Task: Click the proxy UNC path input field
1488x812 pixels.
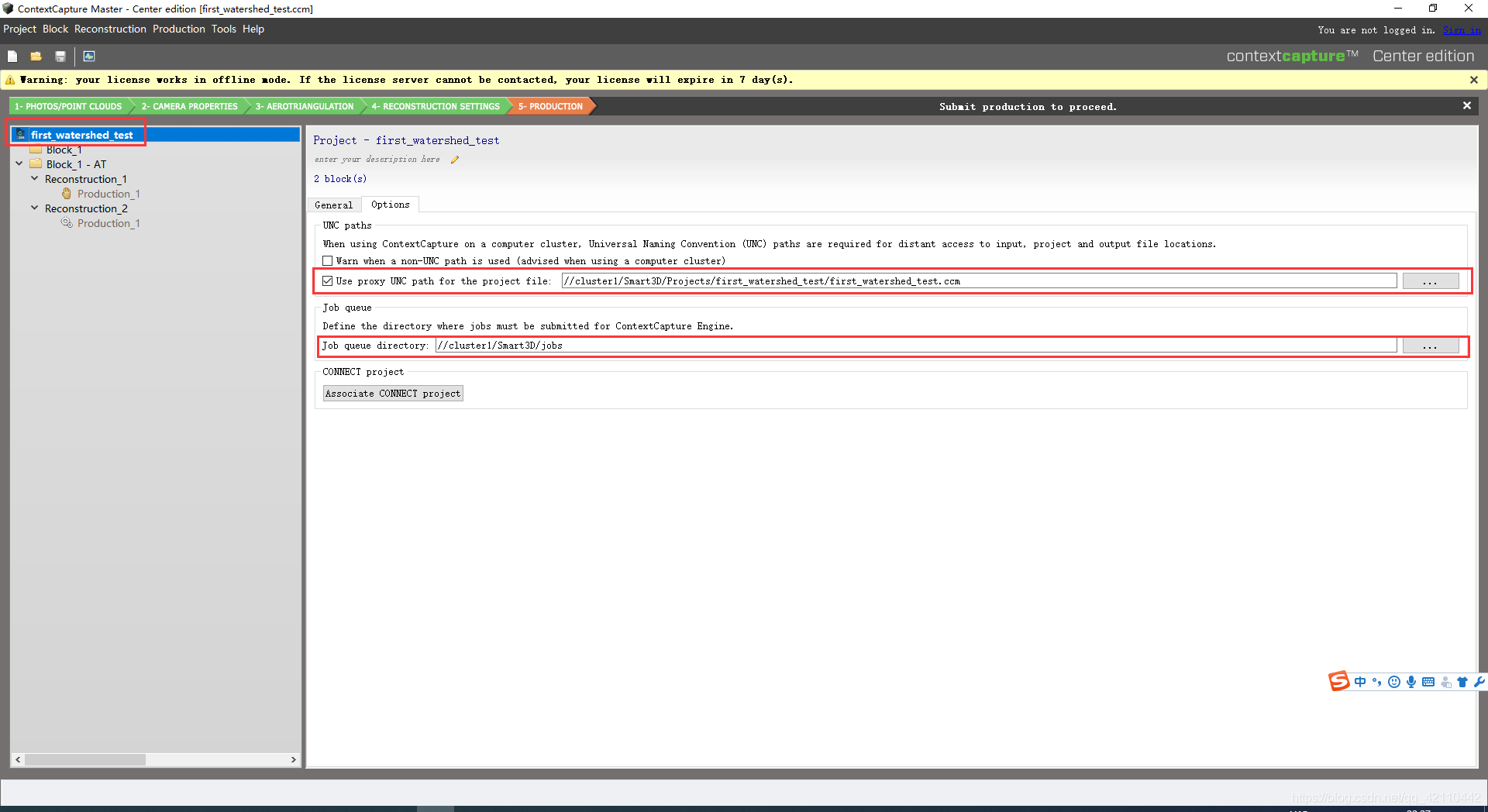Action: click(979, 281)
